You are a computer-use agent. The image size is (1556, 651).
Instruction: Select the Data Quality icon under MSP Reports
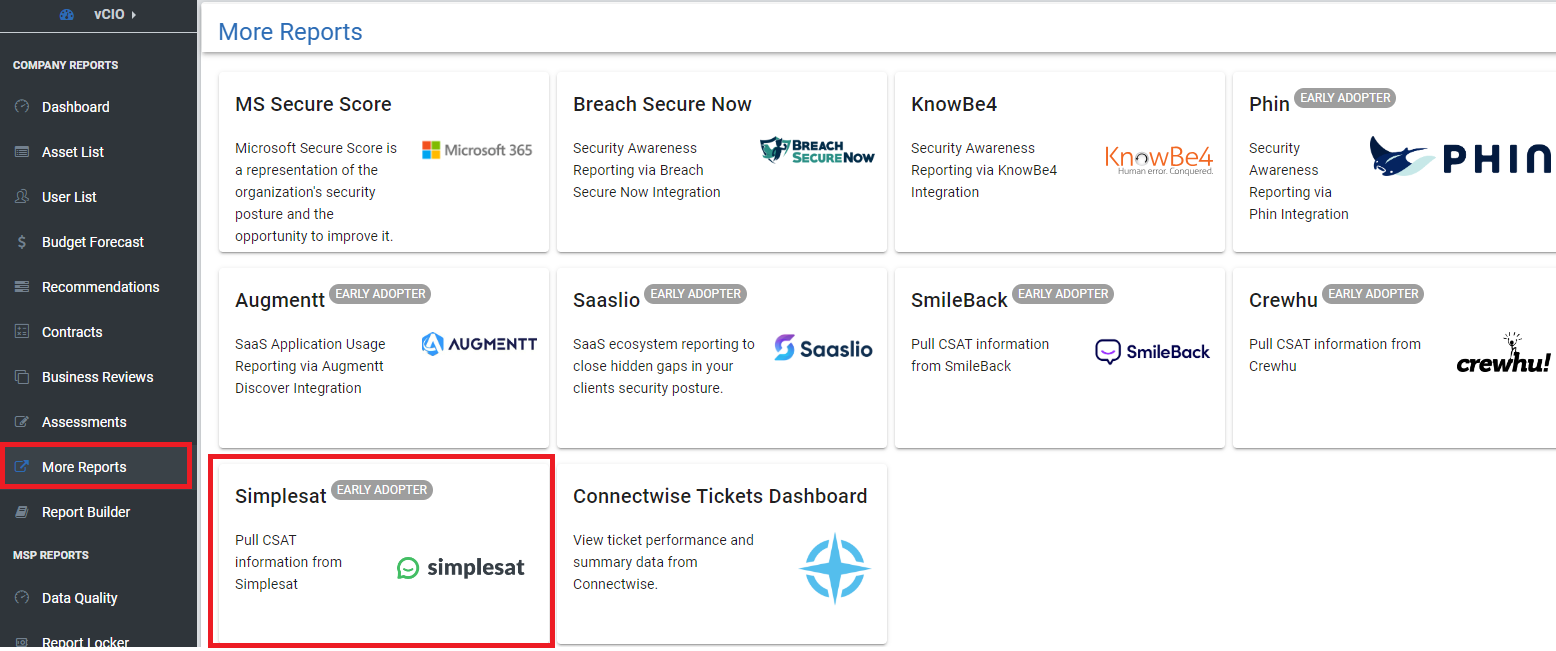[x=20, y=597]
